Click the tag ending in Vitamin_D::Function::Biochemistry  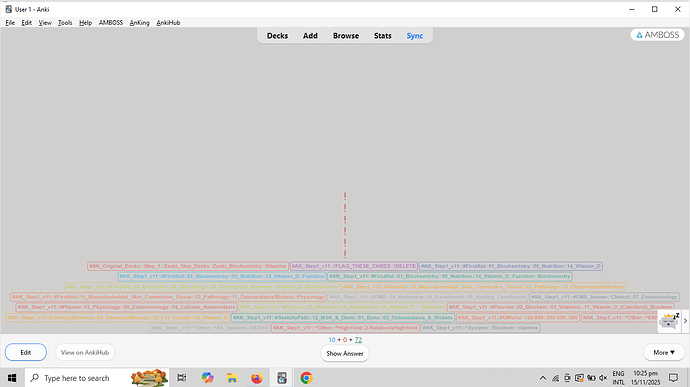449,276
